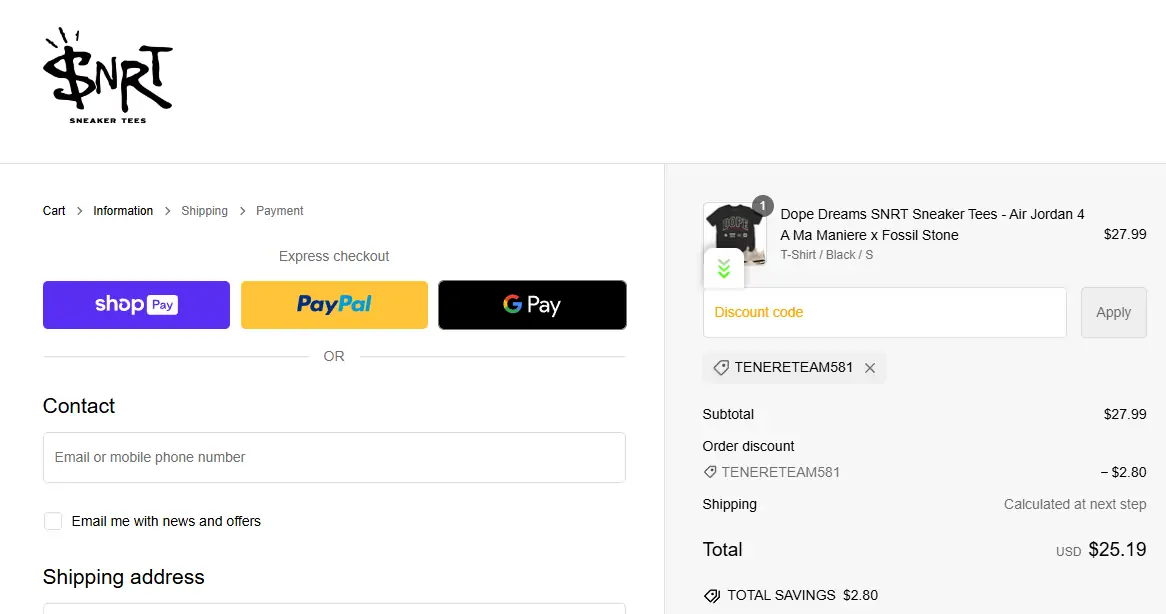Select the Payment breadcrumb step

280,211
